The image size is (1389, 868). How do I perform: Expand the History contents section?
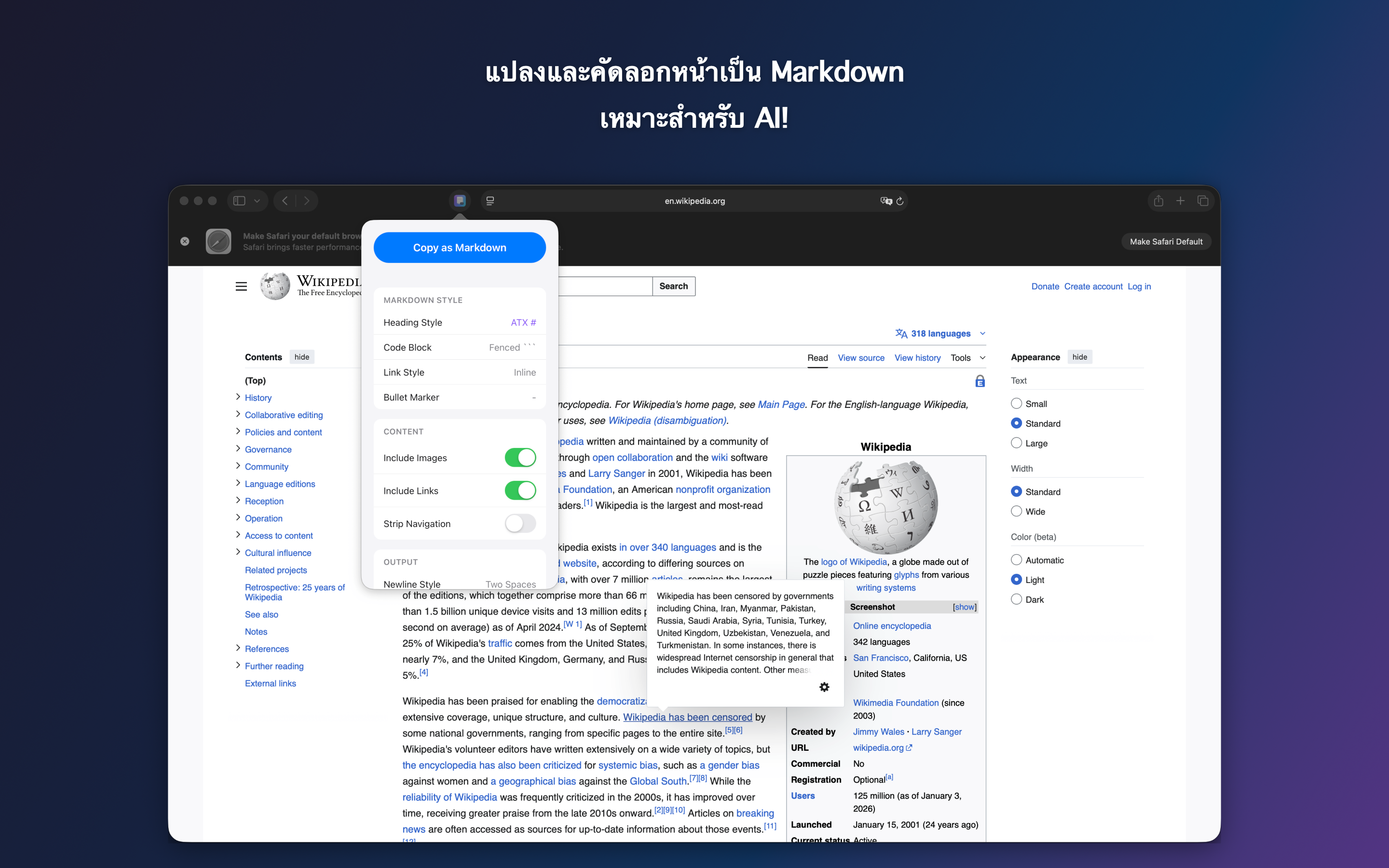pyautogui.click(x=238, y=397)
